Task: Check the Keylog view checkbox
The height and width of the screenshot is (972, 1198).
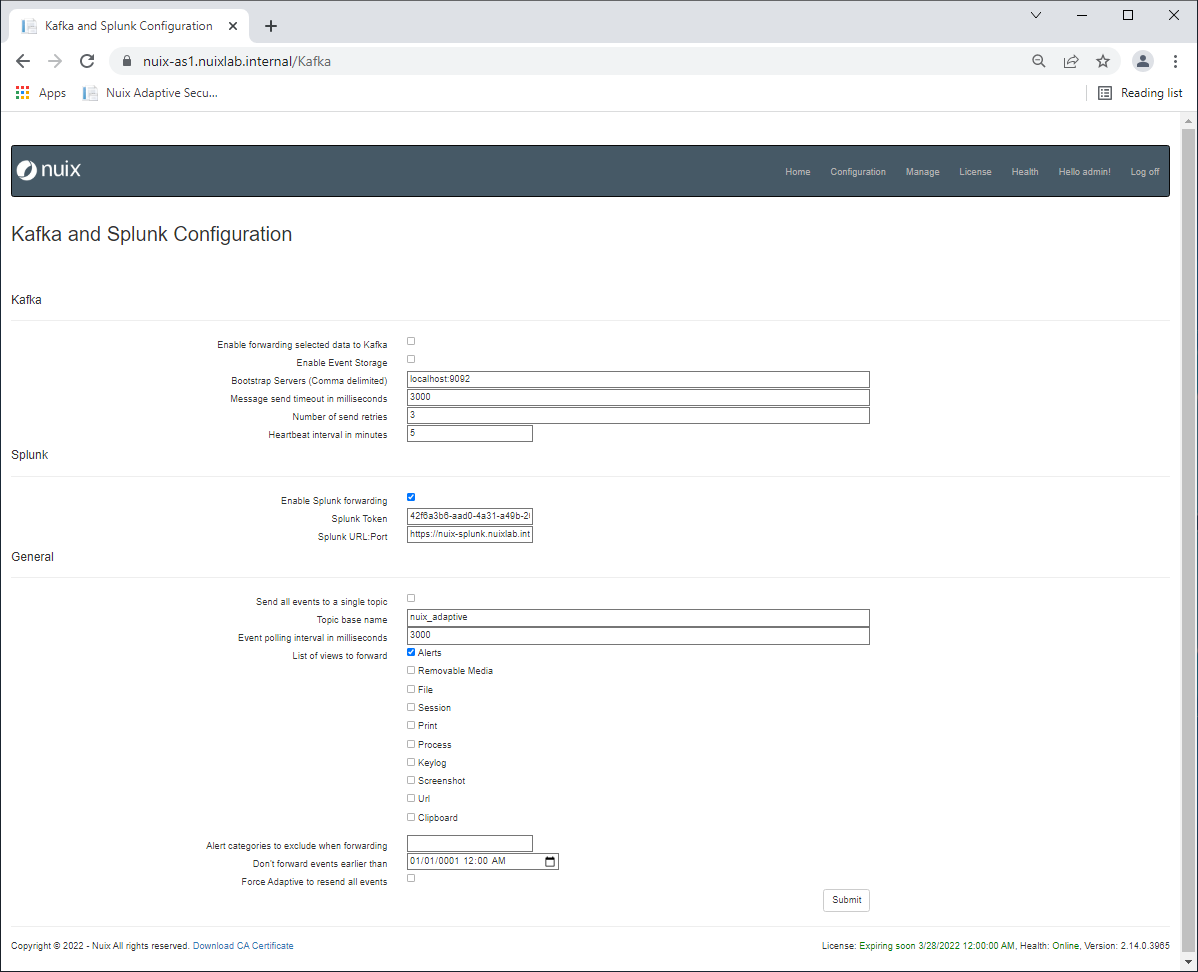Action: (x=411, y=762)
